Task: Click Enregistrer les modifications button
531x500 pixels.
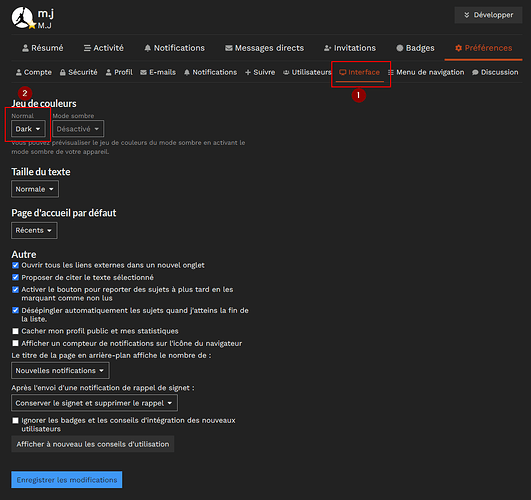Action: 67,480
